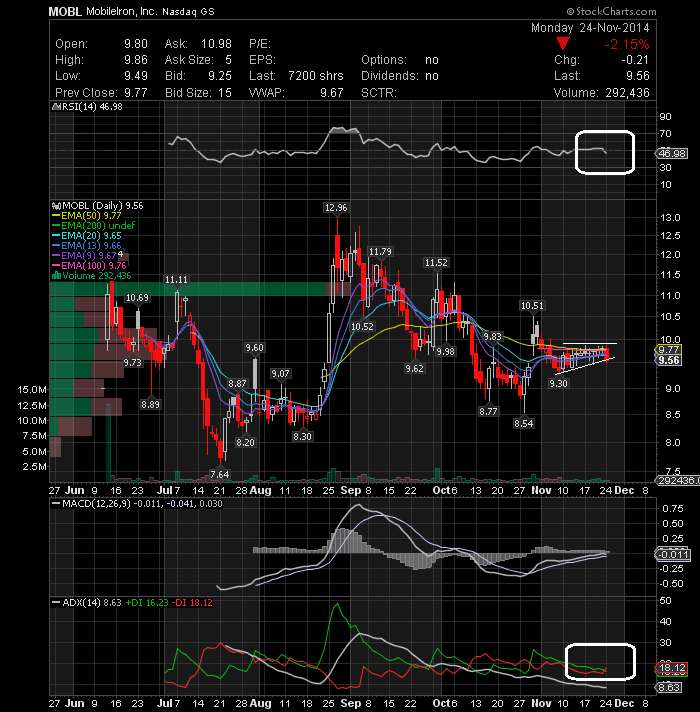Viewport: 700px width, 712px height.
Task: Click the Chg value -0.21
Action: pyautogui.click(x=636, y=60)
